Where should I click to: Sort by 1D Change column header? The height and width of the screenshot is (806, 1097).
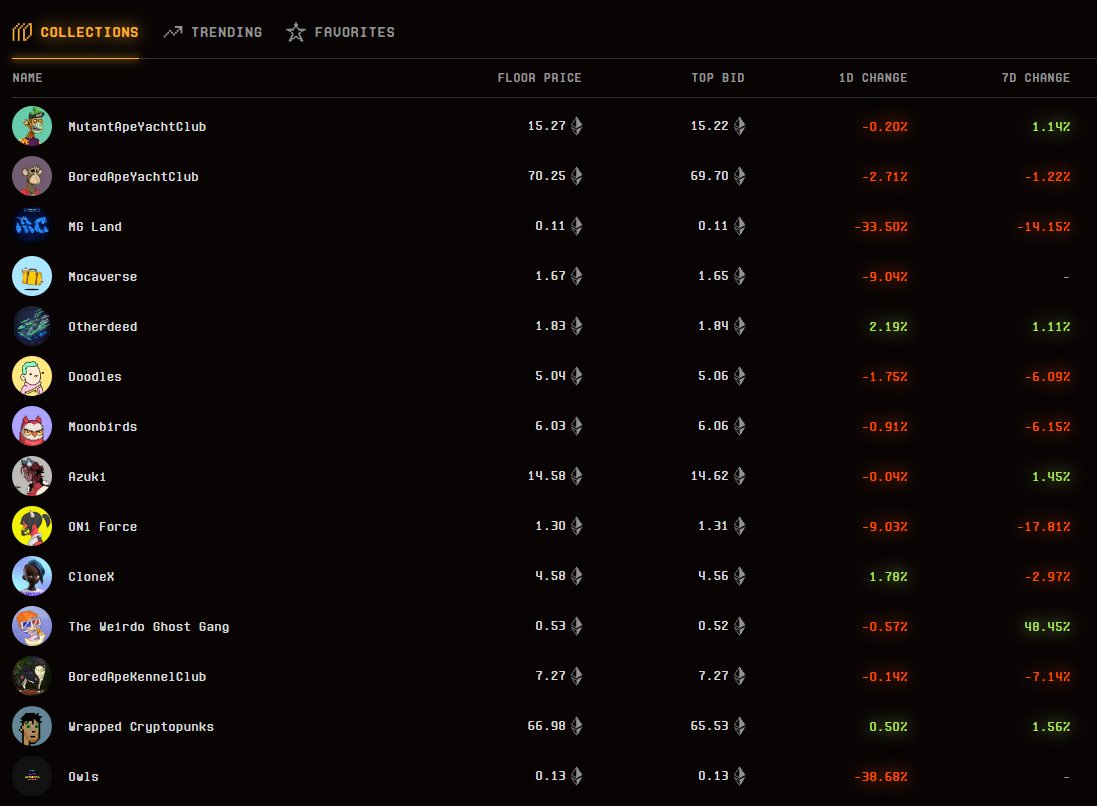pos(873,78)
